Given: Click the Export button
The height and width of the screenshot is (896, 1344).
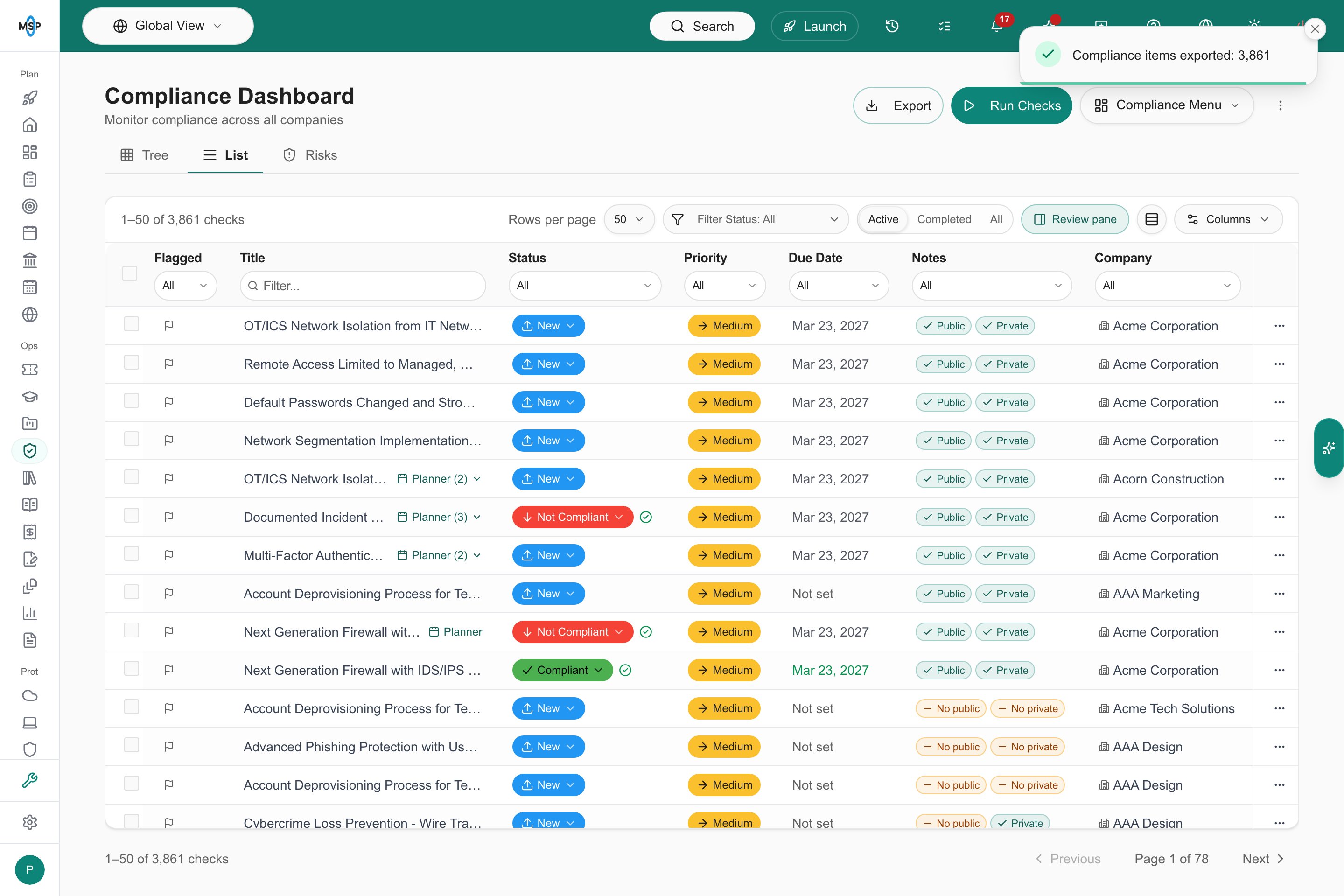Looking at the screenshot, I should (898, 106).
